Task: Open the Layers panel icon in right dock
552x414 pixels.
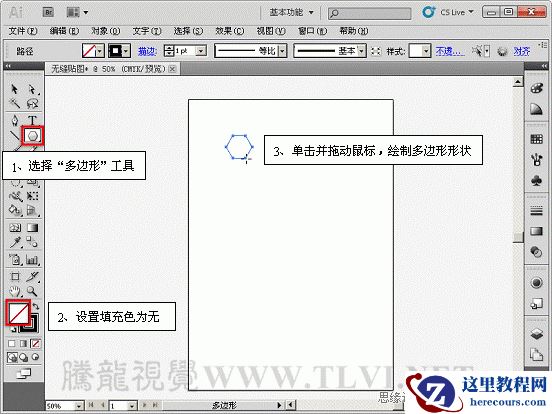Action: pyautogui.click(x=536, y=334)
